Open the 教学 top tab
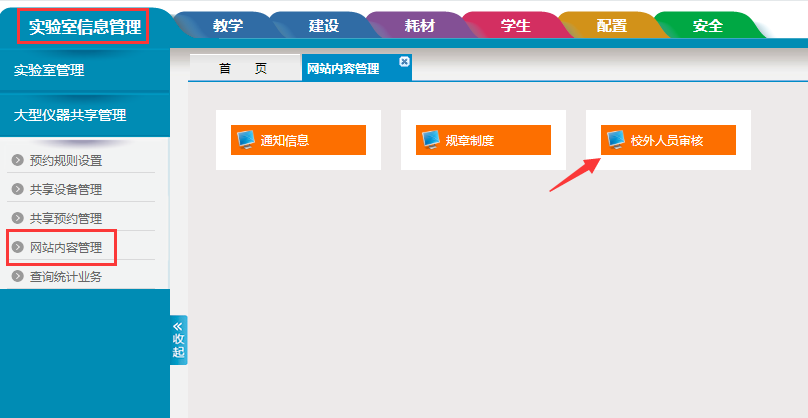The height and width of the screenshot is (418, 808). [228, 26]
